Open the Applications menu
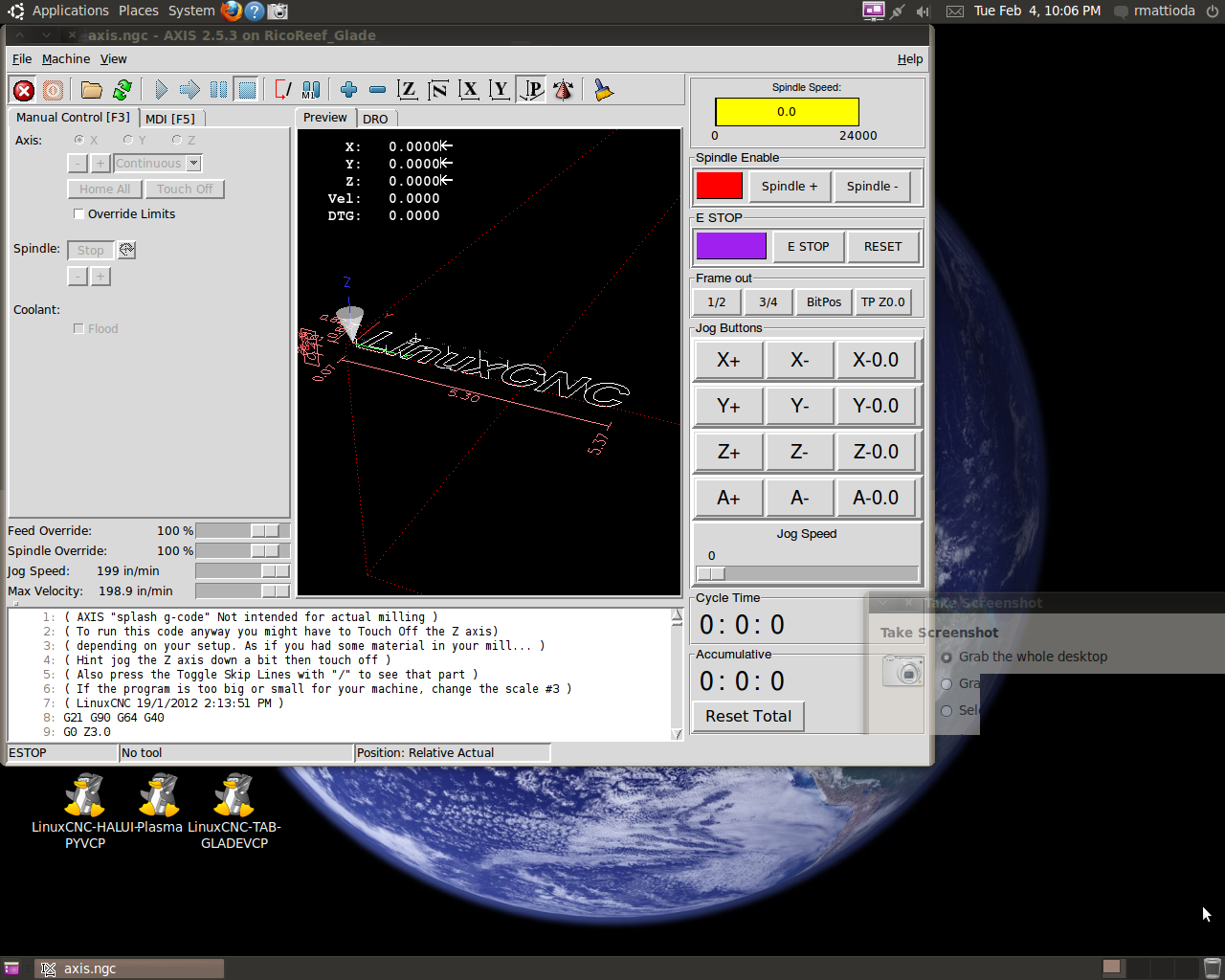This screenshot has width=1225, height=980. [x=71, y=11]
